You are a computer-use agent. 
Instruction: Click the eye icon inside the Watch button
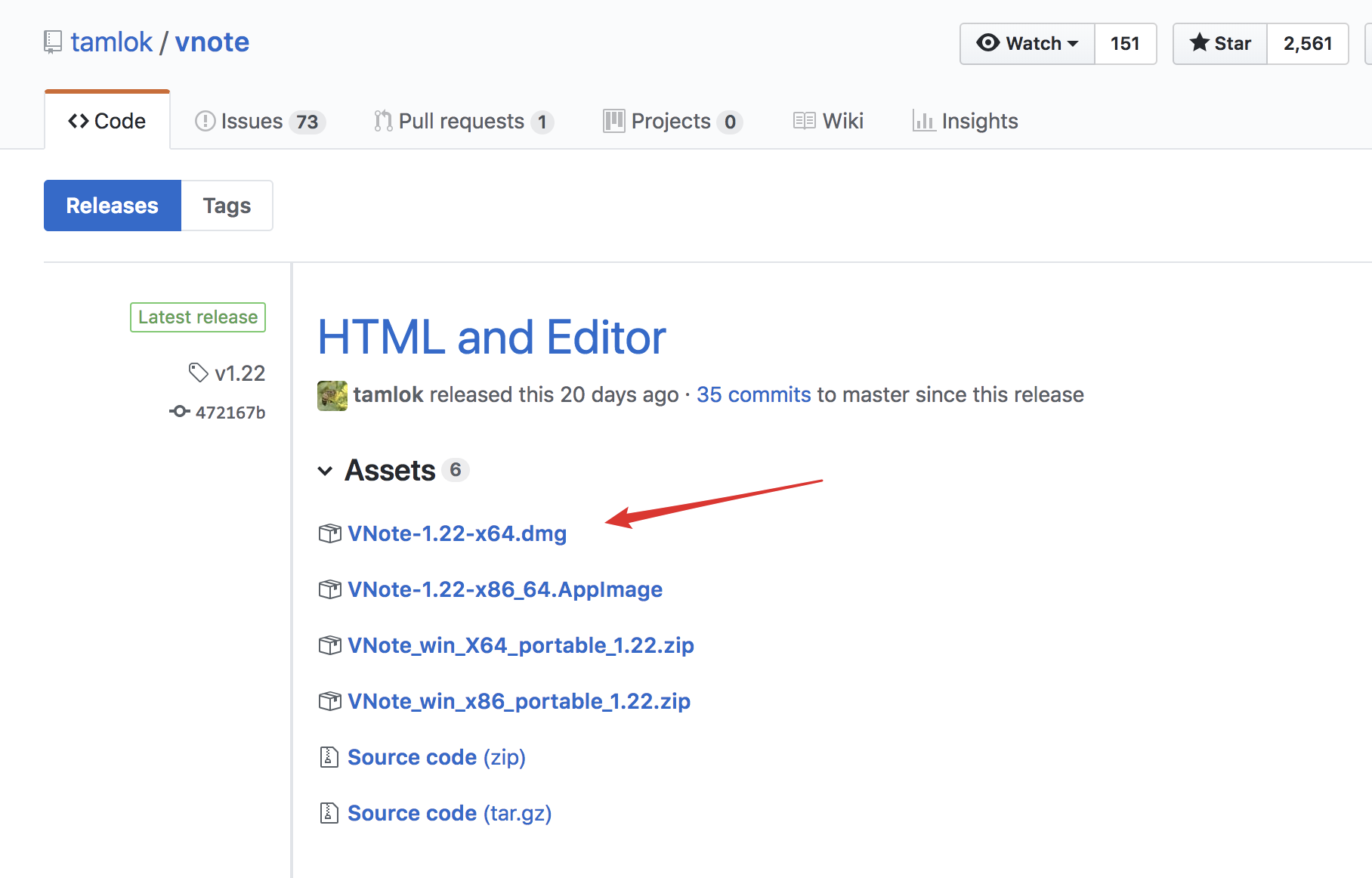[x=987, y=43]
